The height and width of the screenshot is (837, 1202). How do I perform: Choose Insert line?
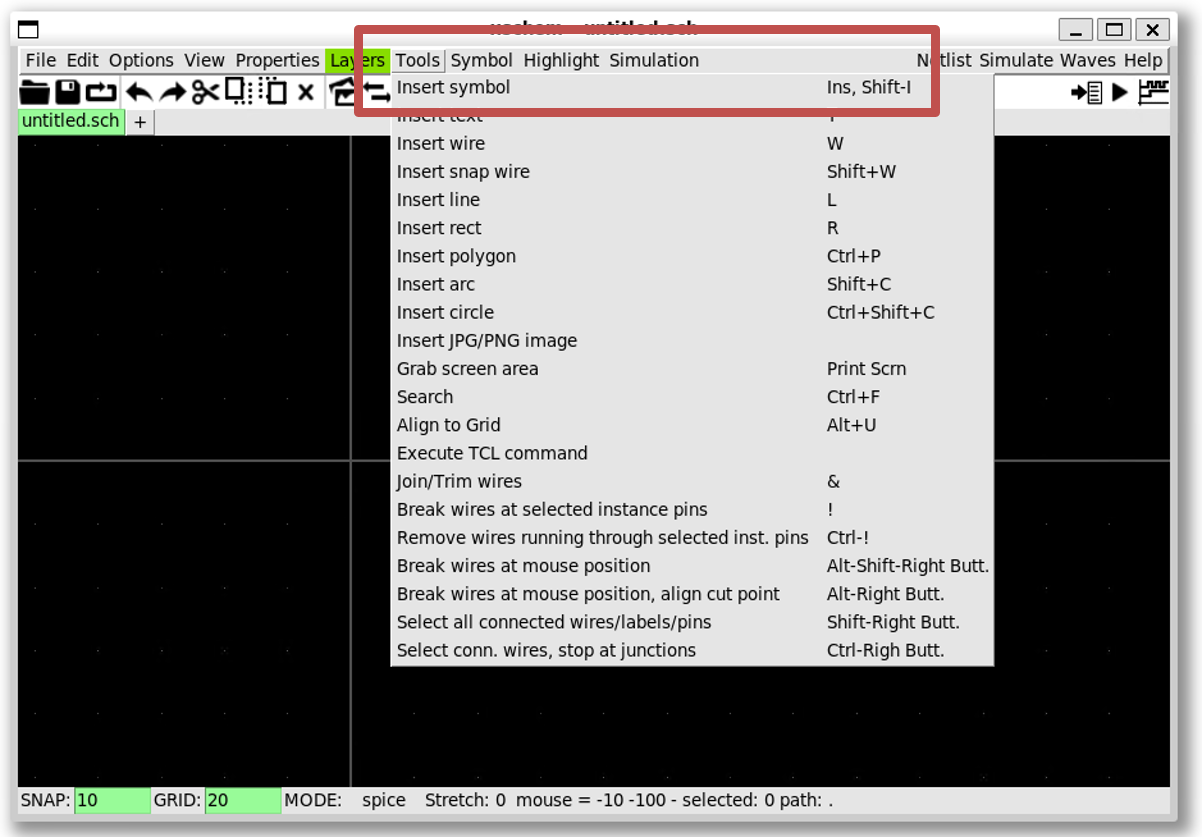[692, 200]
